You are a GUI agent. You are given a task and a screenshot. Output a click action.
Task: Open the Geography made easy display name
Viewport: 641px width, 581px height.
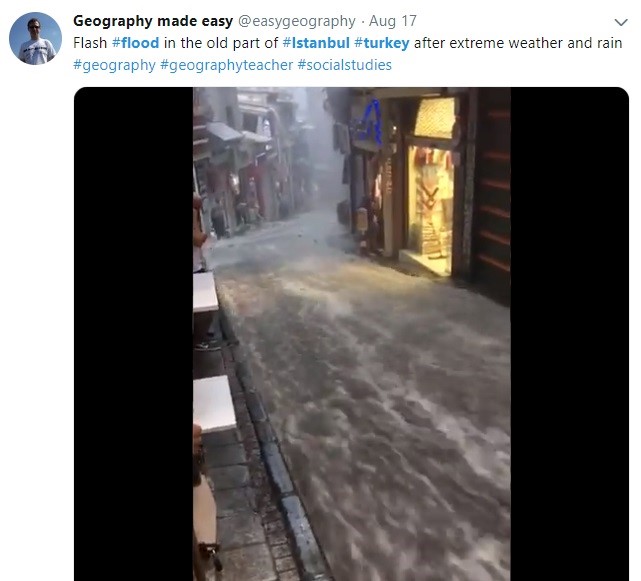(153, 21)
